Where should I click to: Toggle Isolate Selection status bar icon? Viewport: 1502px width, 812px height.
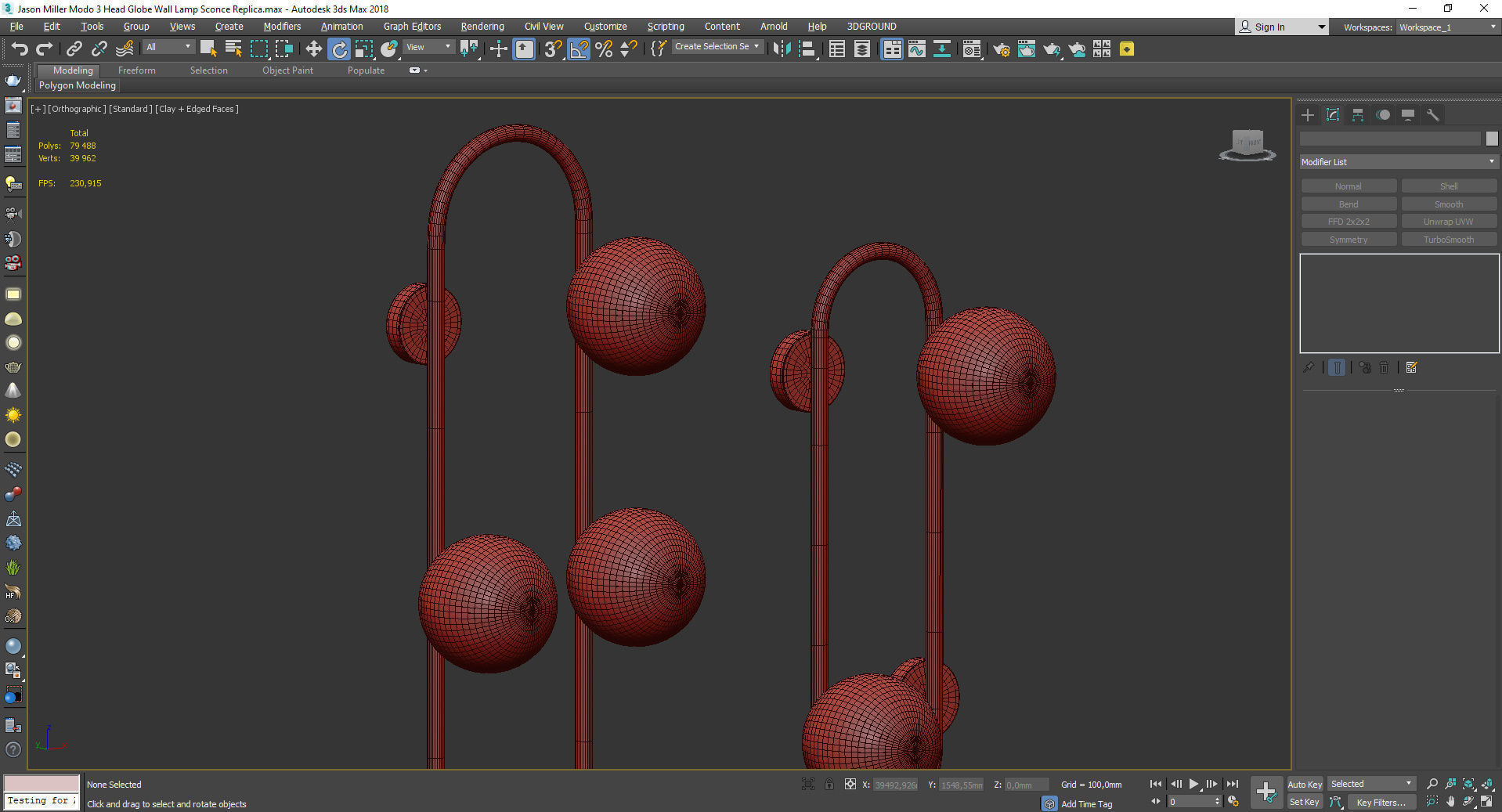coord(808,784)
